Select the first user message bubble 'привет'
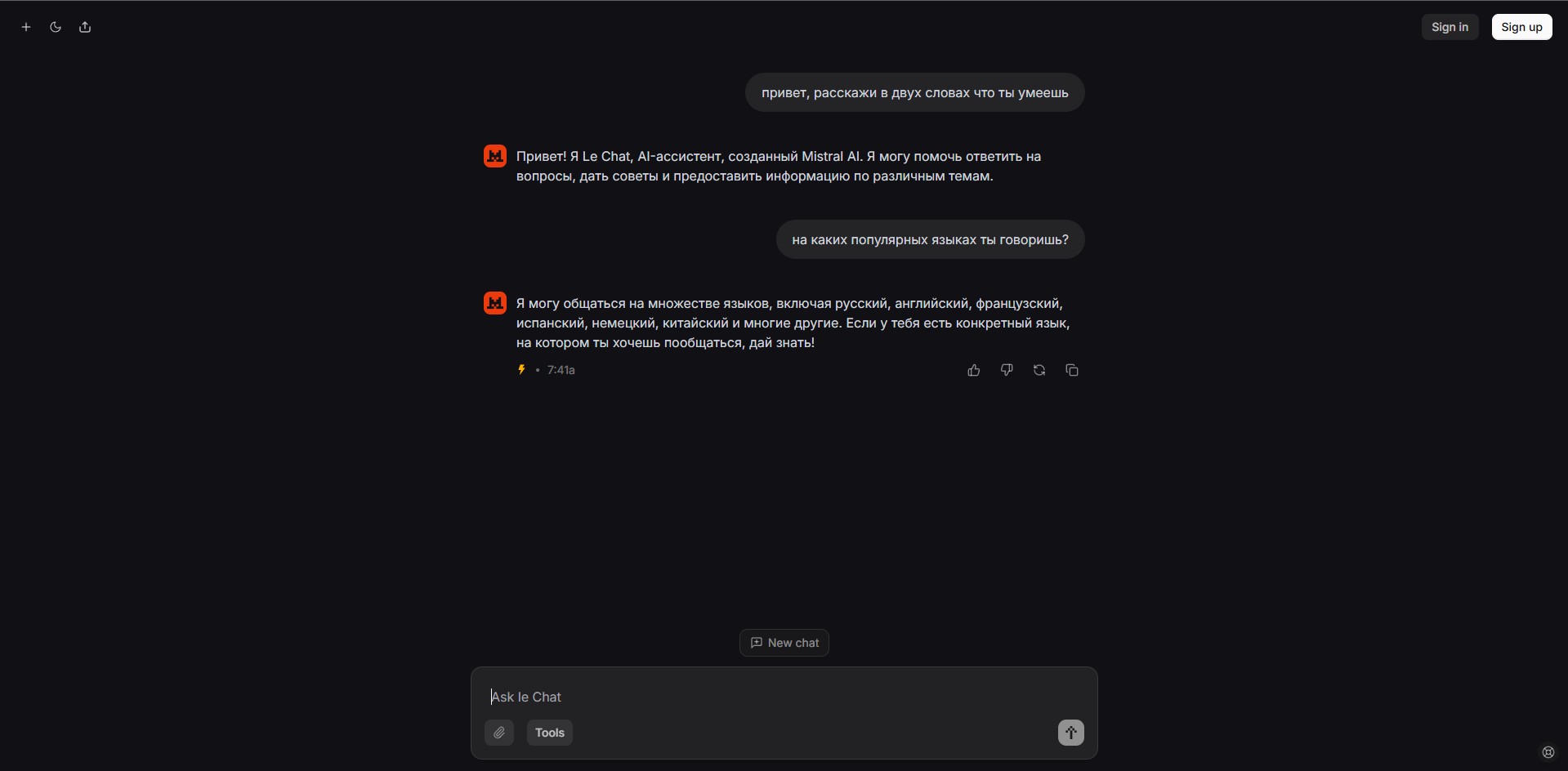This screenshot has width=1568, height=771. (914, 92)
